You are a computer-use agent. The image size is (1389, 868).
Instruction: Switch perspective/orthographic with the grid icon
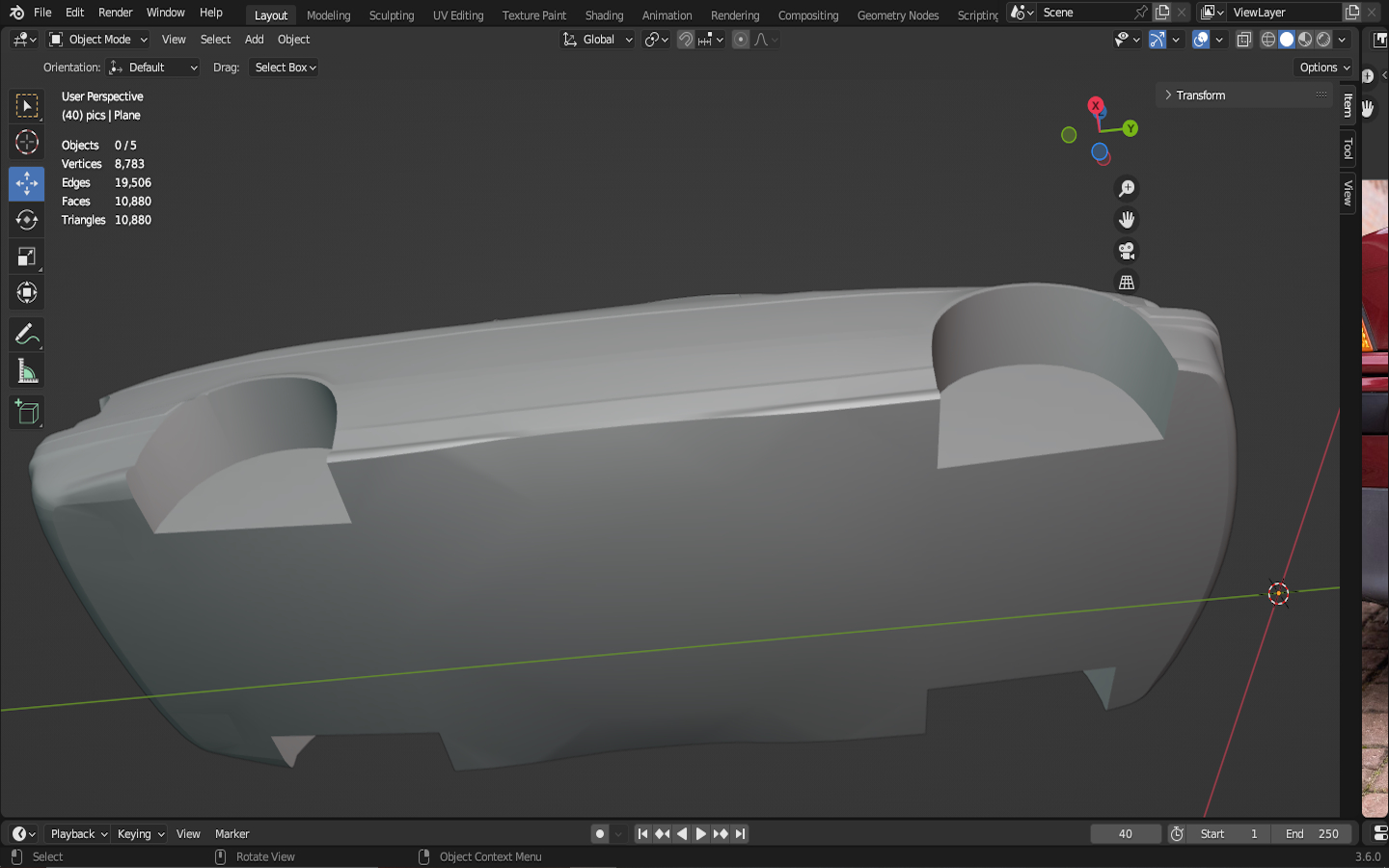(1126, 283)
